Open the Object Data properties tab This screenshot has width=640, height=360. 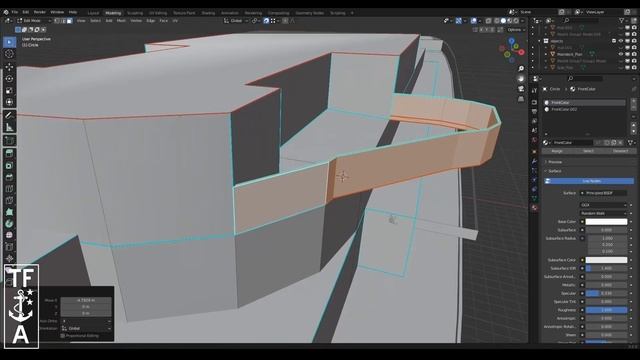(x=534, y=198)
